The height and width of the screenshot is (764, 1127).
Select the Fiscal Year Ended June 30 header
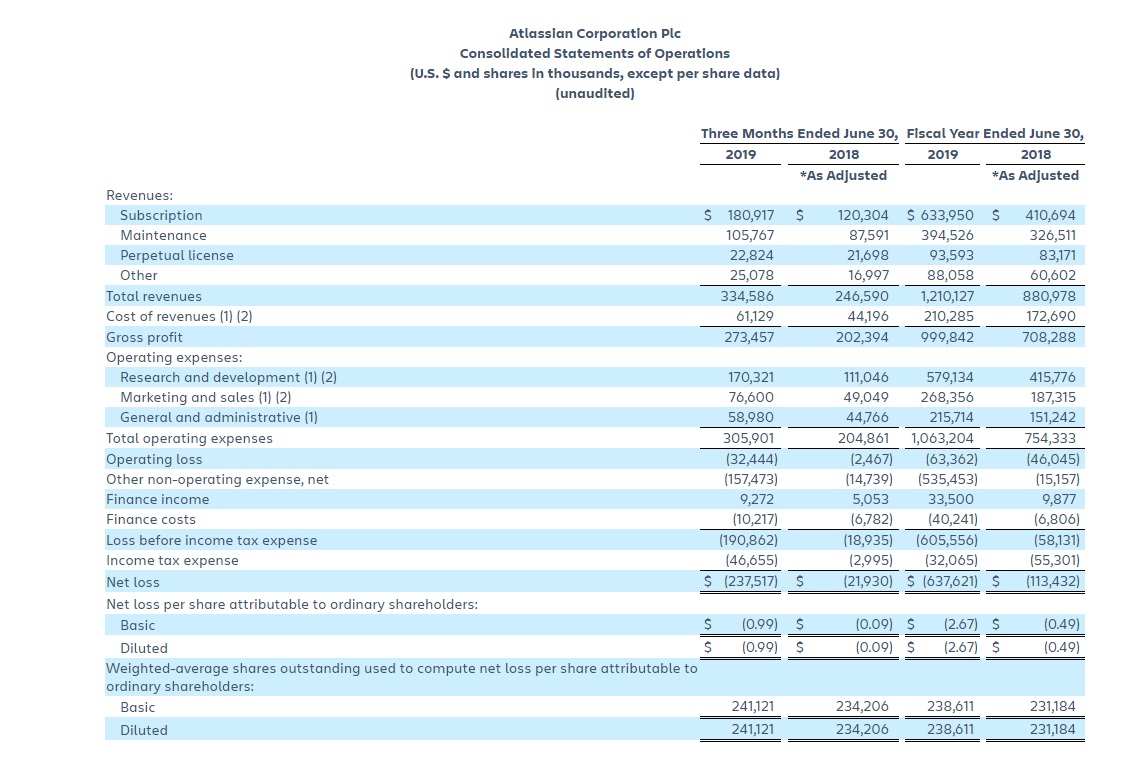(994, 133)
